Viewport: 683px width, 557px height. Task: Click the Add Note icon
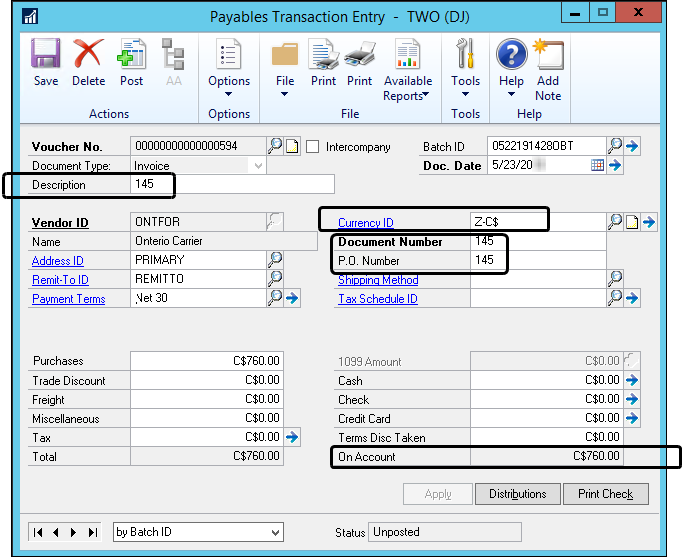point(548,68)
